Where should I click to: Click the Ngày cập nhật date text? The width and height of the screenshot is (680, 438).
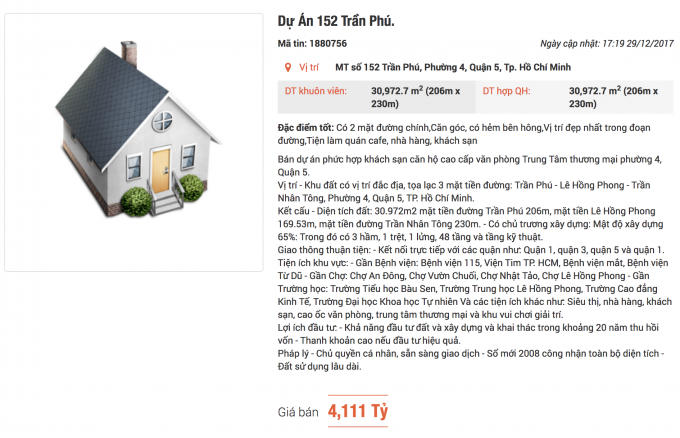click(607, 43)
